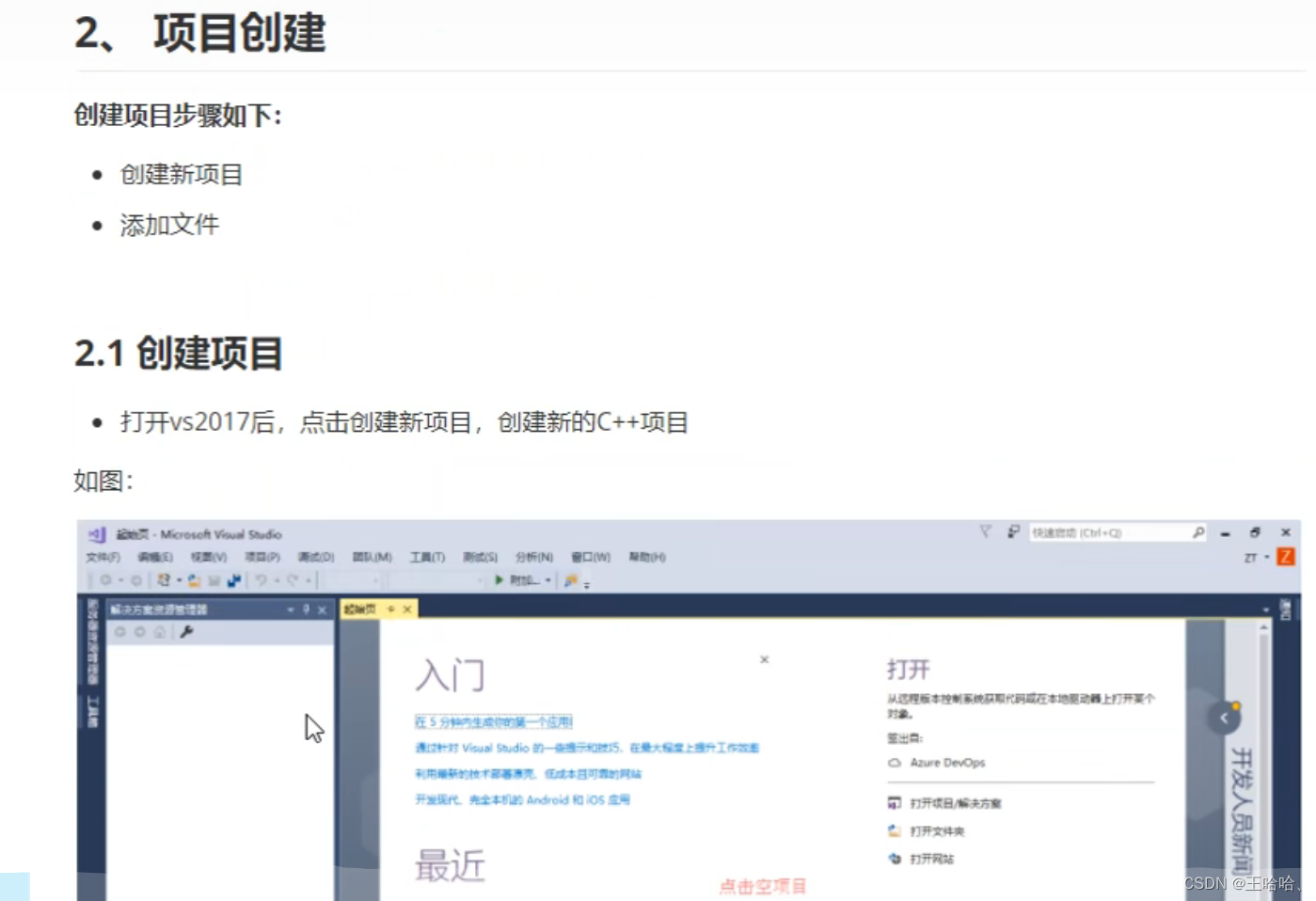Click the open project/solution icon
1316x901 pixels.
point(895,803)
